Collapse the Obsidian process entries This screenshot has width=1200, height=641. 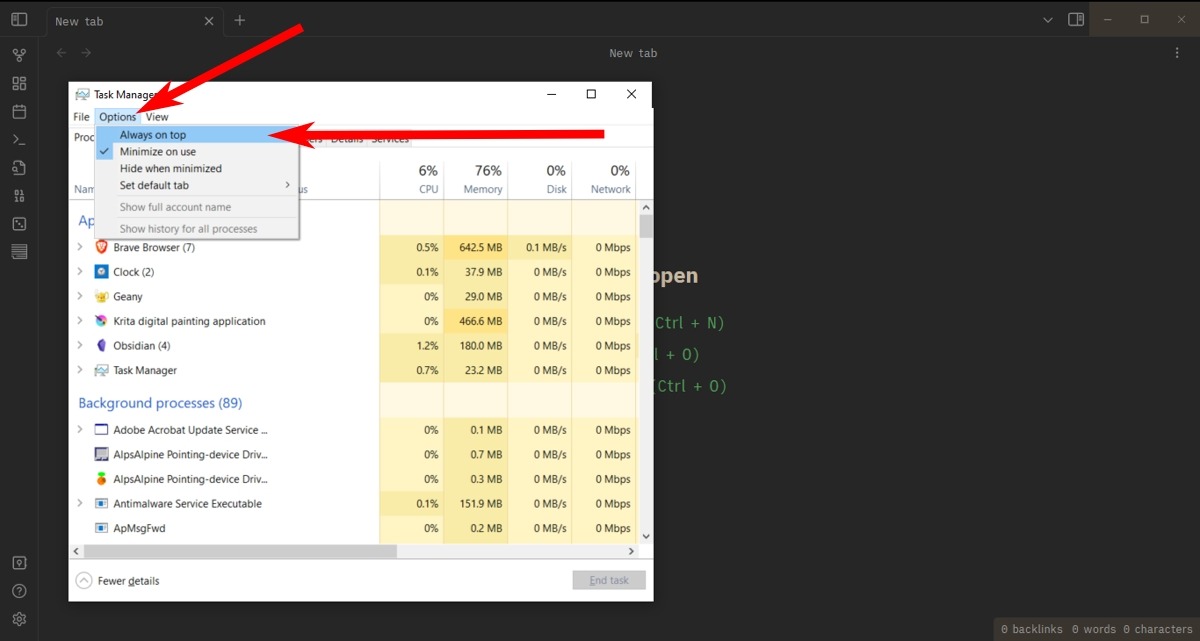[x=81, y=345]
